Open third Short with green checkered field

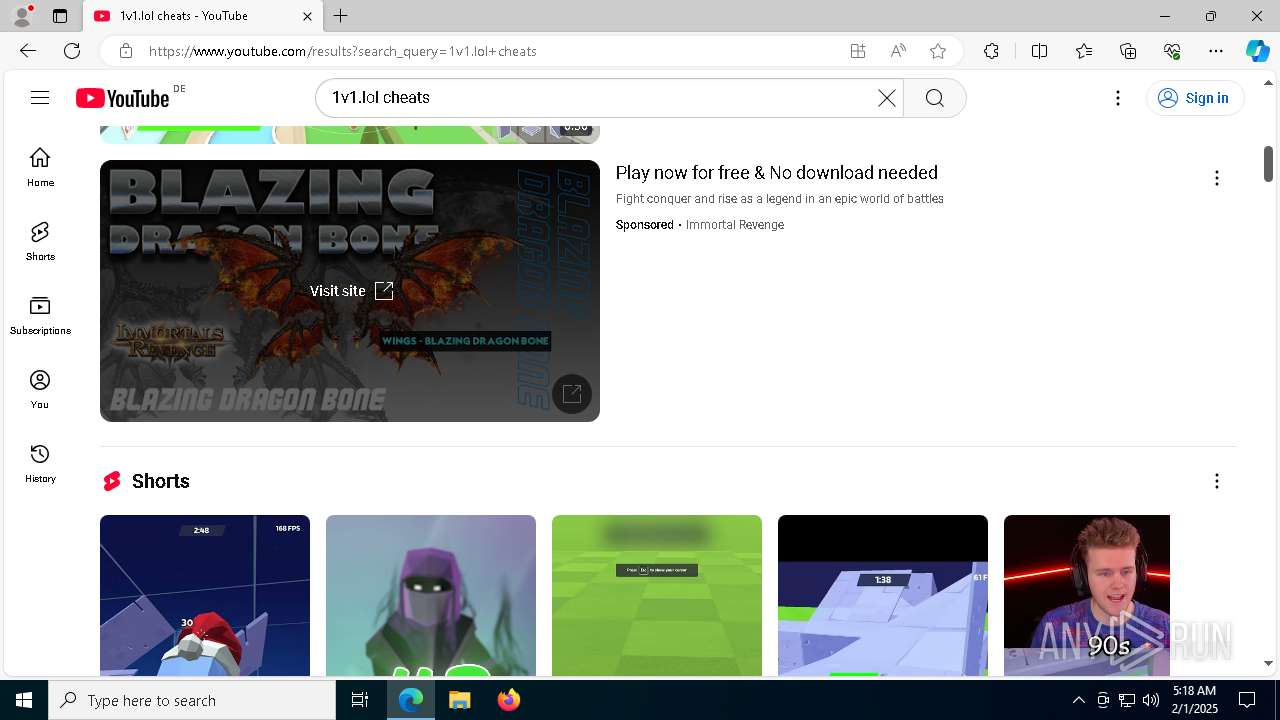coord(657,595)
